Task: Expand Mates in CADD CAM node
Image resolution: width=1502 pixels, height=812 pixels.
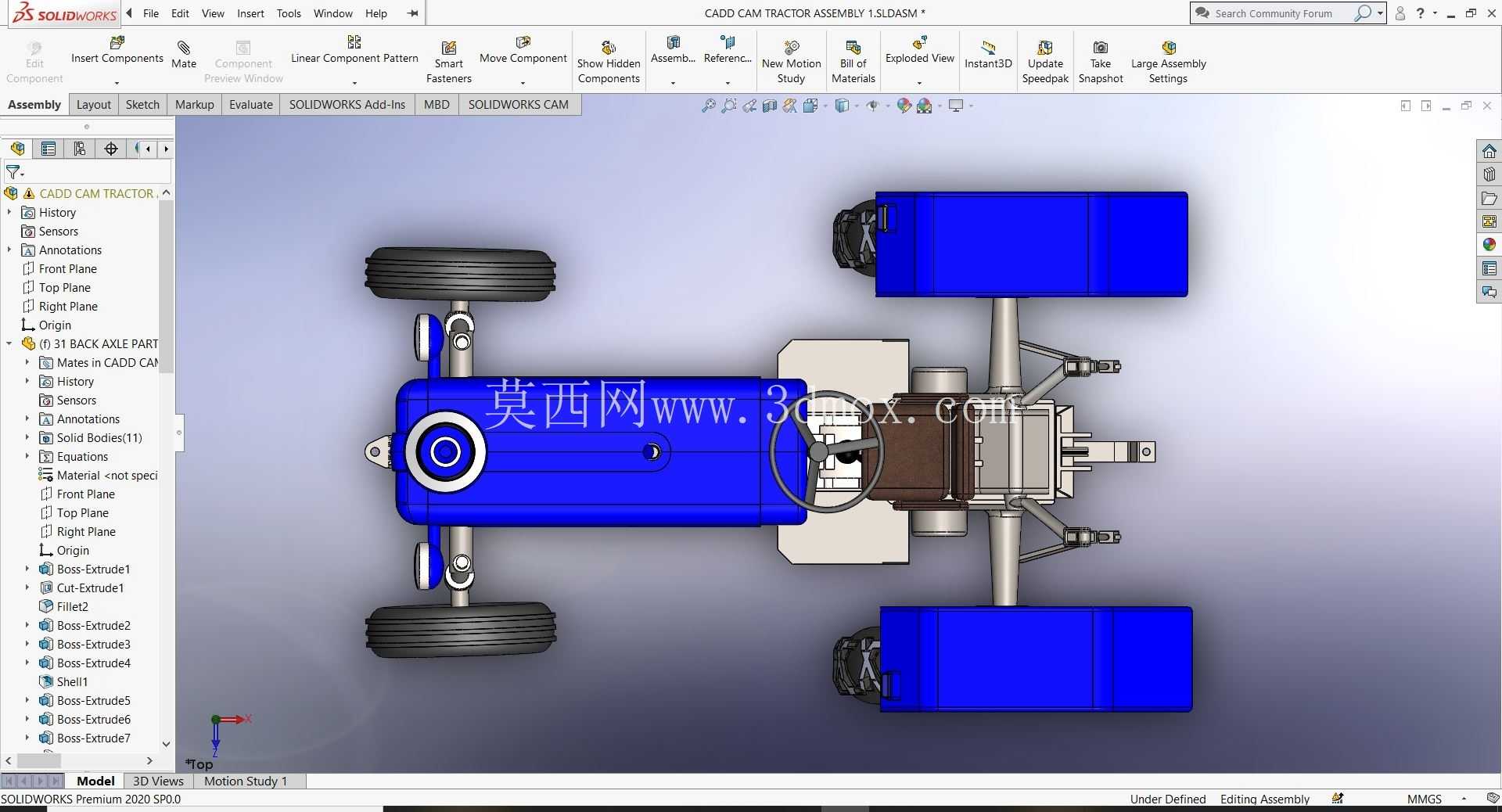Action: click(27, 363)
